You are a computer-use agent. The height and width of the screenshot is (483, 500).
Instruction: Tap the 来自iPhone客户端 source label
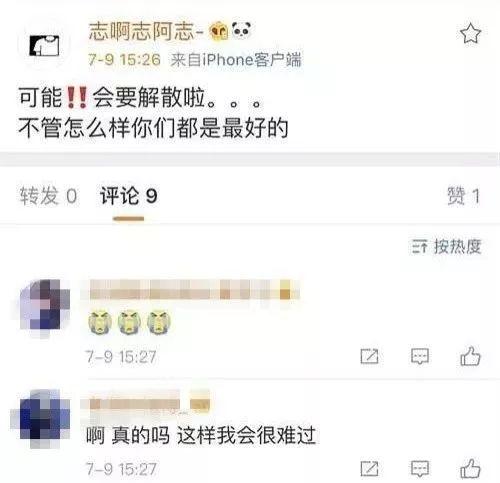[x=236, y=60]
